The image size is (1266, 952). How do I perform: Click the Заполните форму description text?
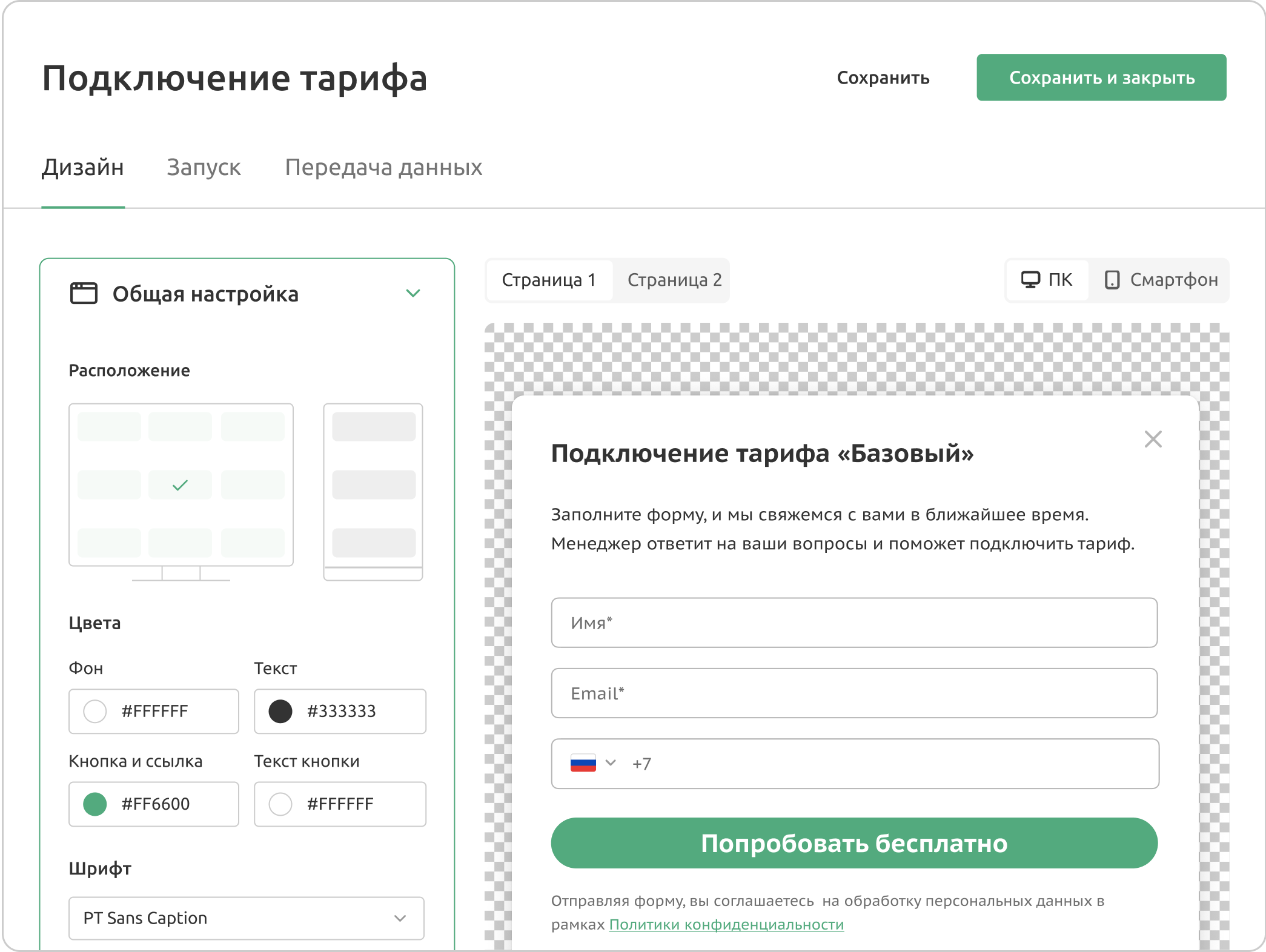(843, 529)
